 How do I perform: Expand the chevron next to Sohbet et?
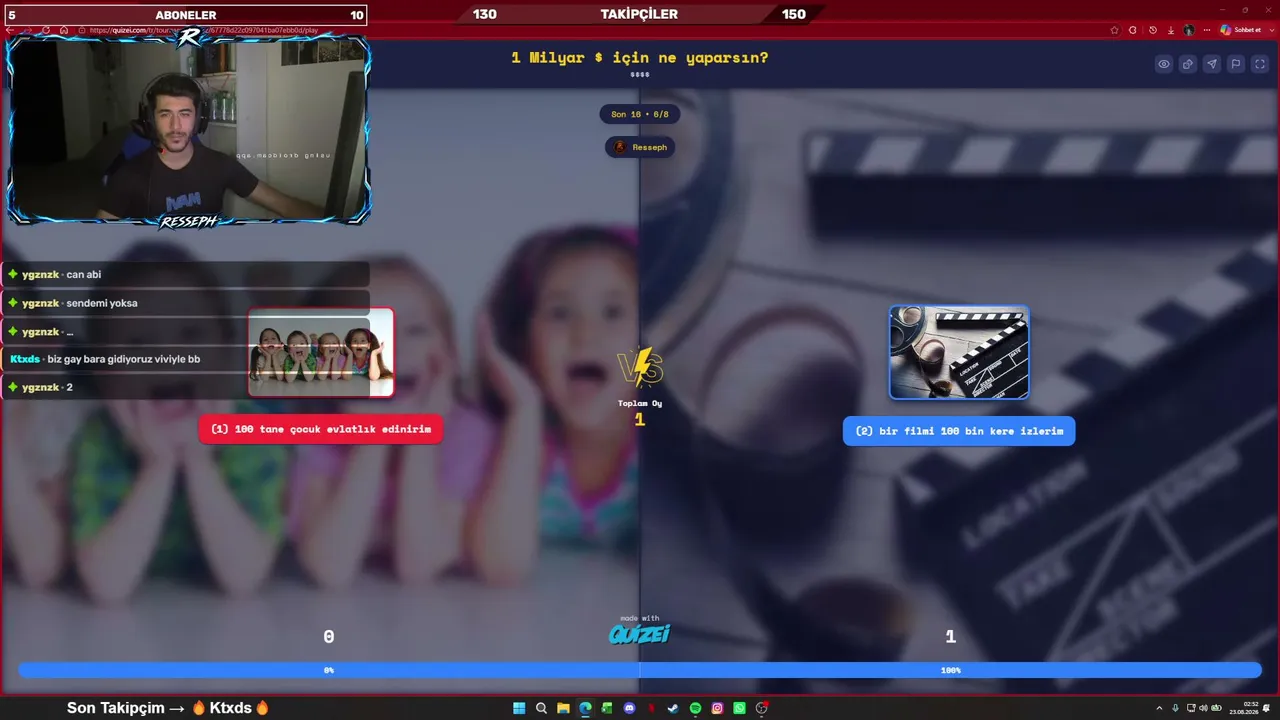click(1270, 30)
